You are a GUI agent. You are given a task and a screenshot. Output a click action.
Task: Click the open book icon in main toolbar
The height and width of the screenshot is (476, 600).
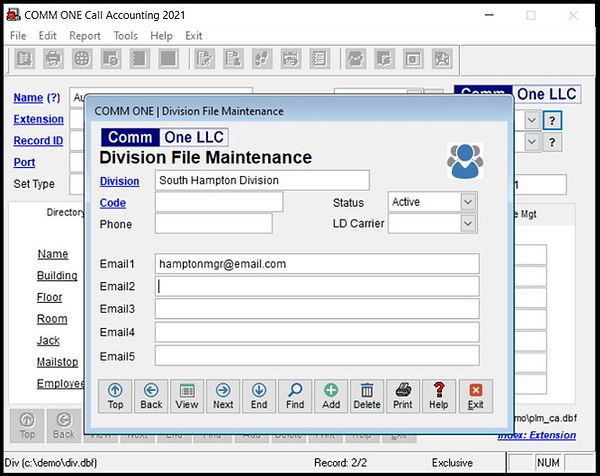click(24, 59)
